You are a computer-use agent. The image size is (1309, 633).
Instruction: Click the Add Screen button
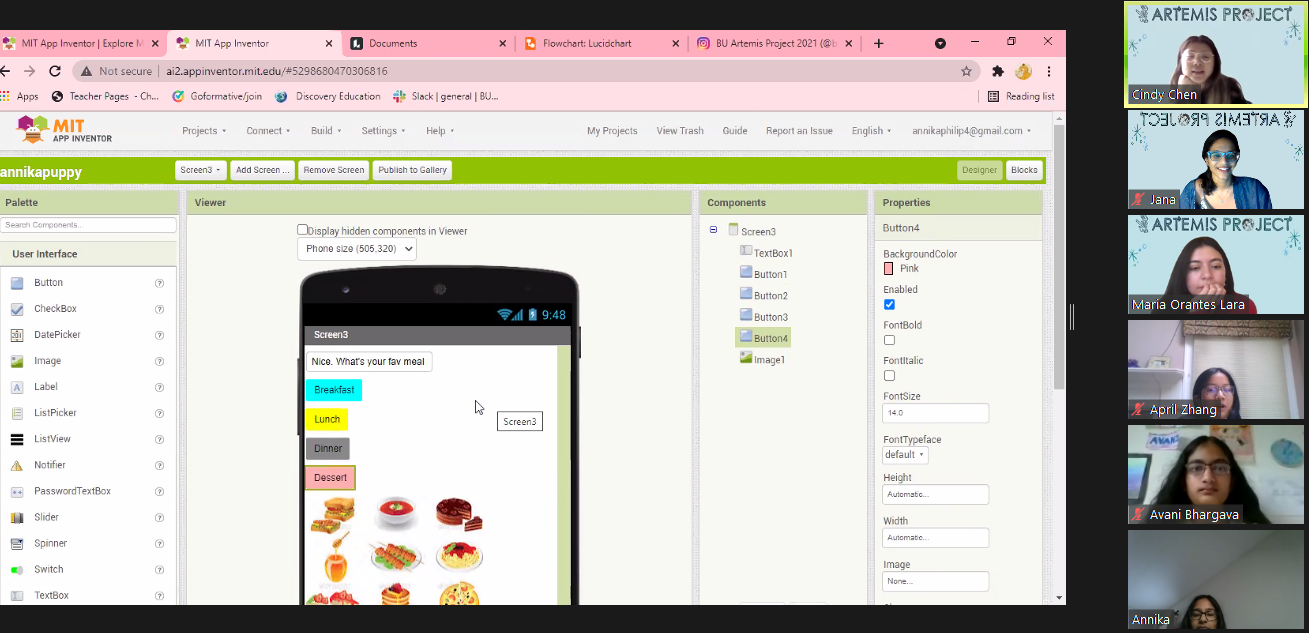(x=262, y=170)
